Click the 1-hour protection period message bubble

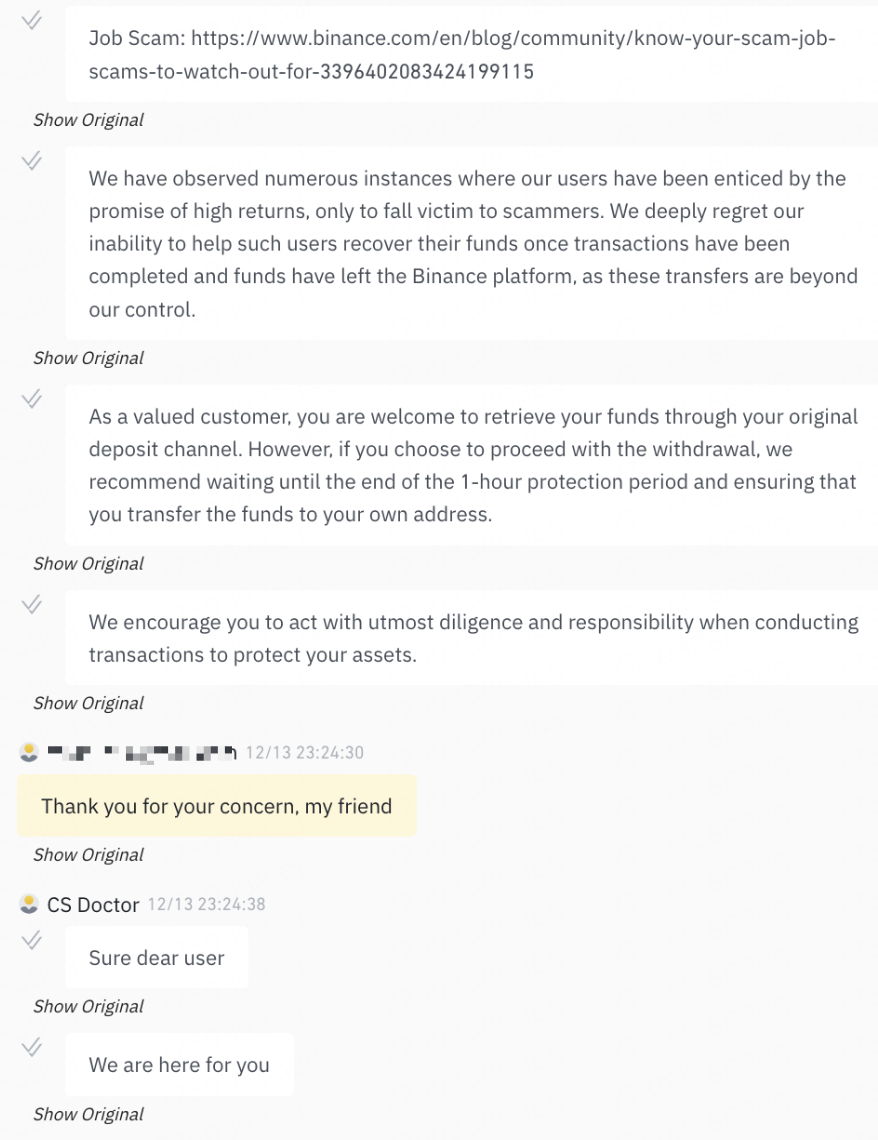[472, 466]
